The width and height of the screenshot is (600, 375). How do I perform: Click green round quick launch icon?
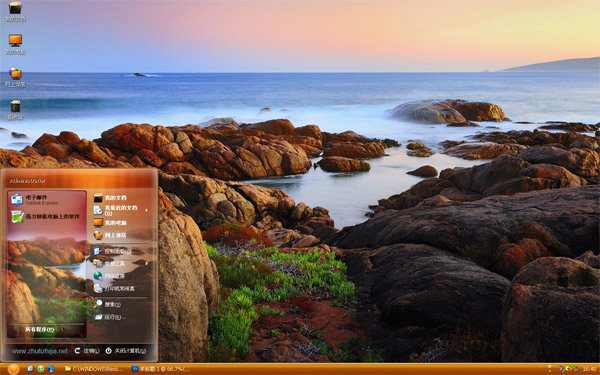[x=41, y=368]
